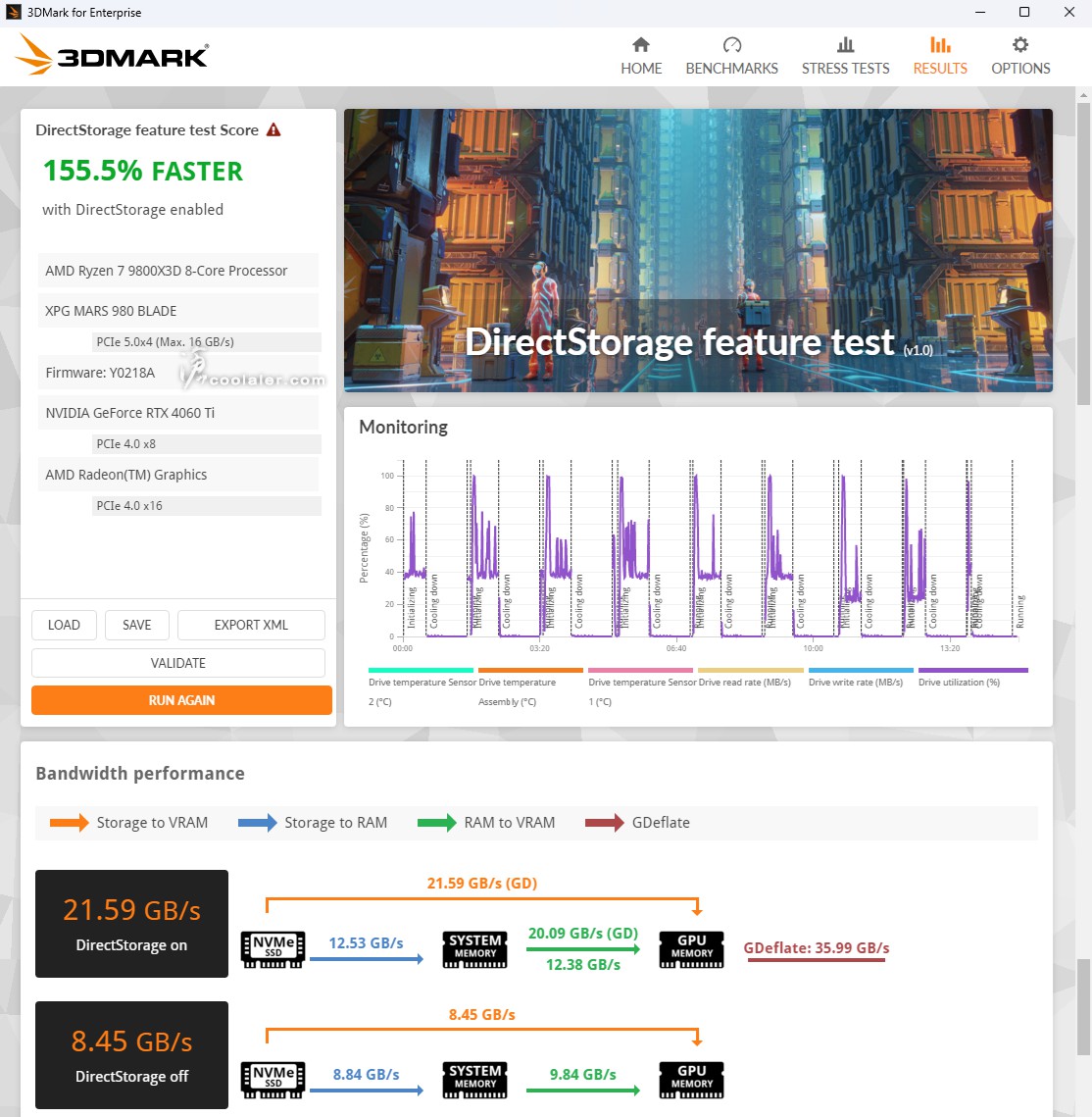Click the gauge icon above BENCHMARKS
1092x1117 pixels.
click(x=732, y=45)
